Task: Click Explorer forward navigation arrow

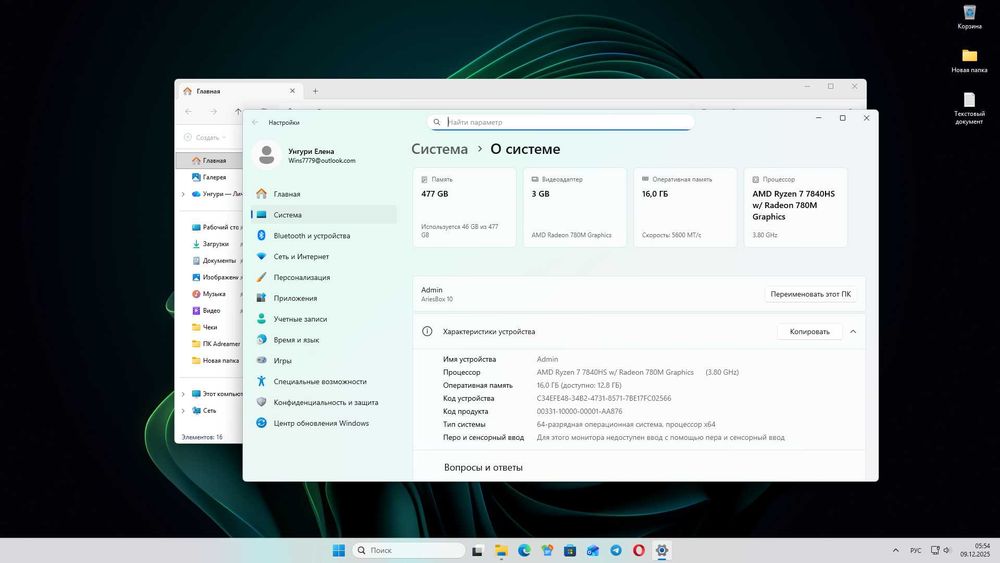Action: [x=213, y=112]
